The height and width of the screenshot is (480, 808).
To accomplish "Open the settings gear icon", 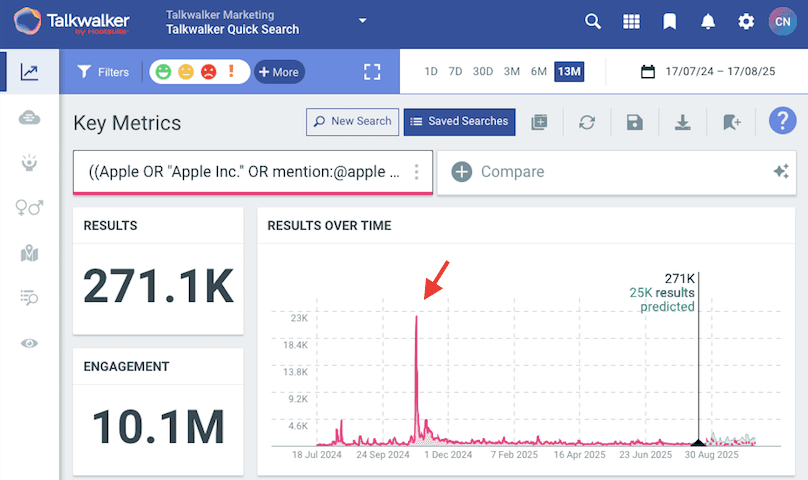I will pyautogui.click(x=746, y=22).
